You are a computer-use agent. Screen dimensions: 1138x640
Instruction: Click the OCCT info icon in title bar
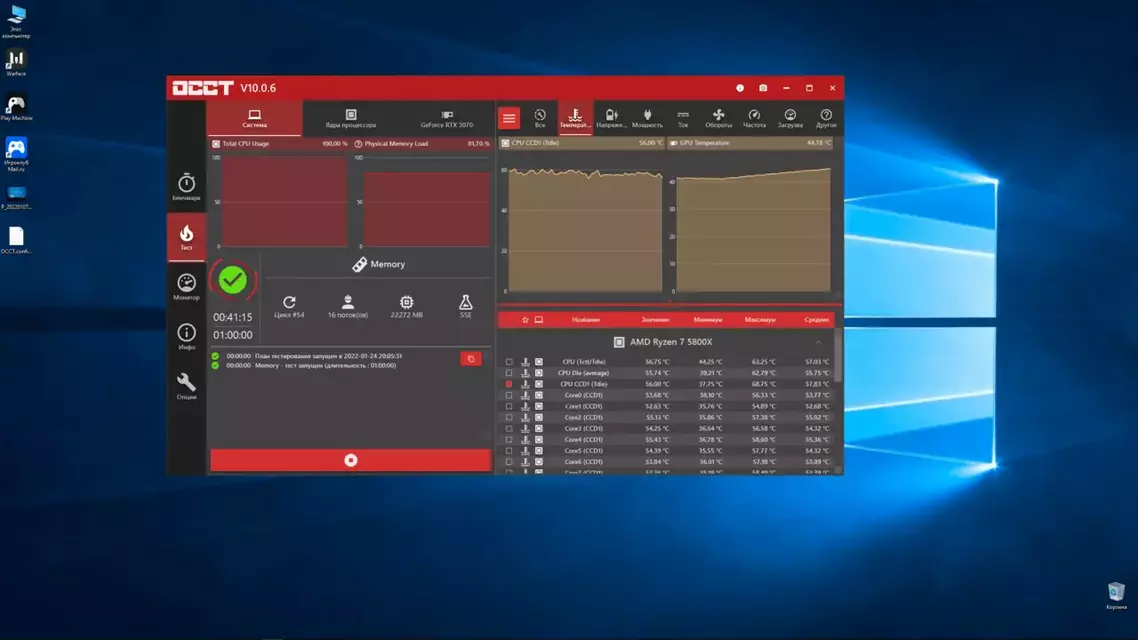click(x=740, y=88)
